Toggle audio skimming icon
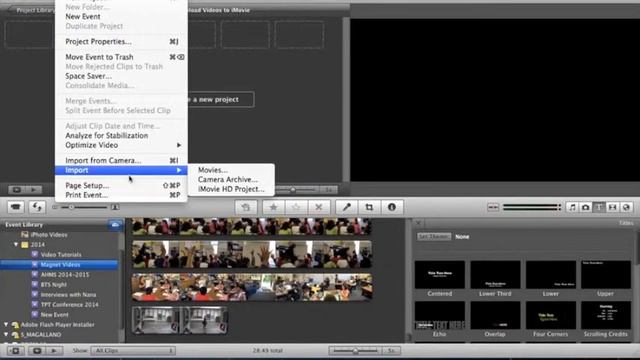Screen dimensions: 640x360 tap(493, 207)
